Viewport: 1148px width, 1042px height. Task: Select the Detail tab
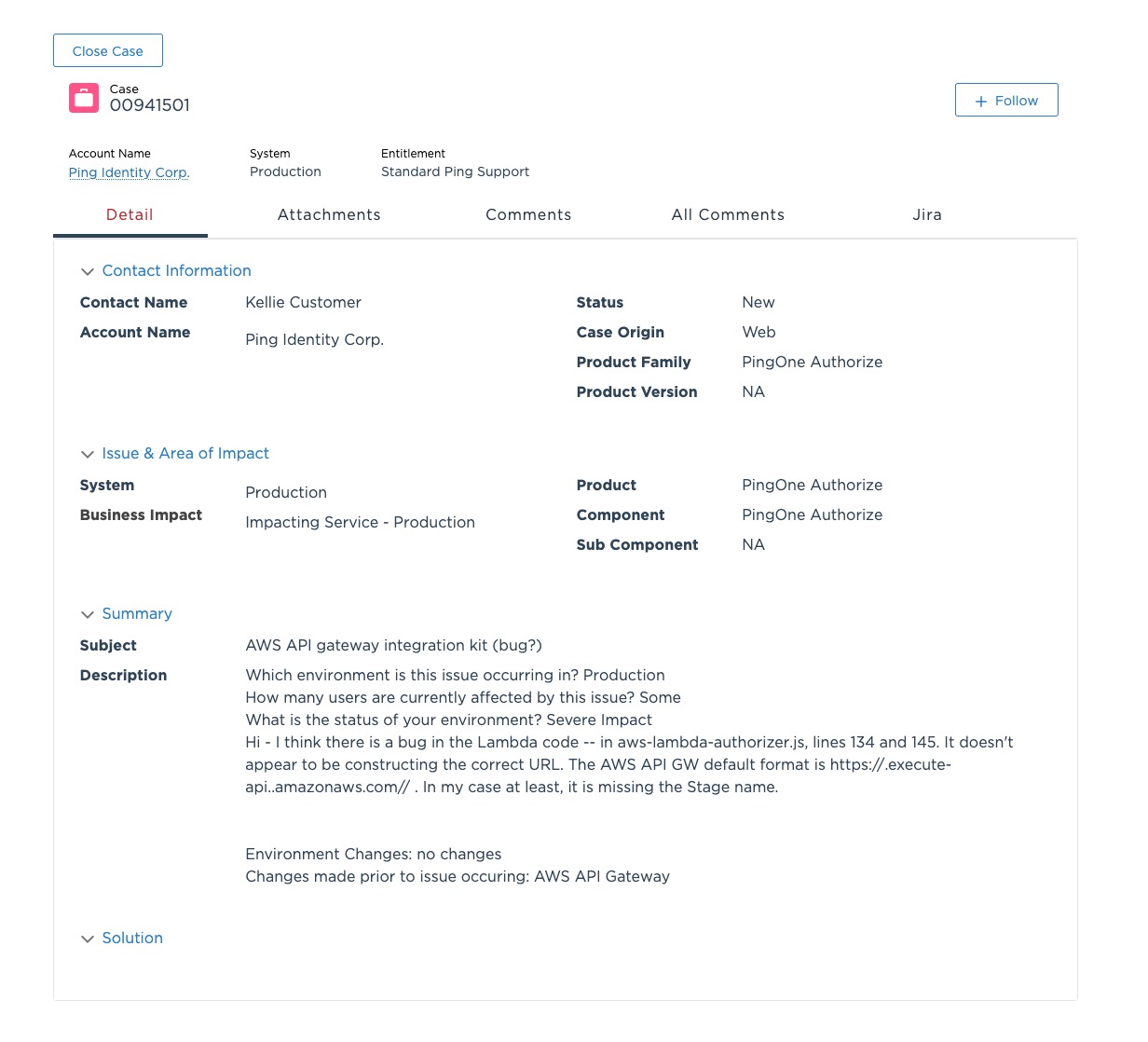coord(130,214)
